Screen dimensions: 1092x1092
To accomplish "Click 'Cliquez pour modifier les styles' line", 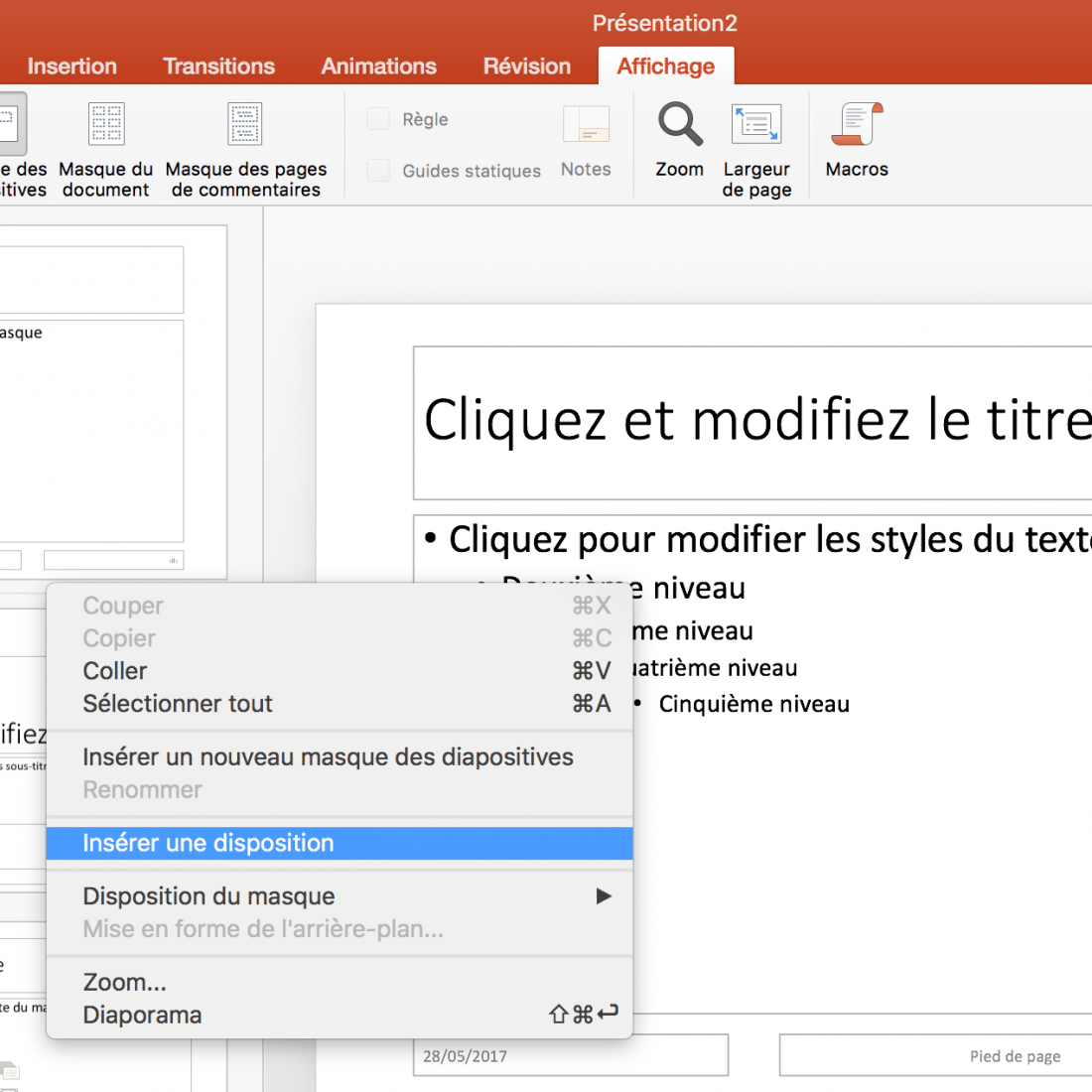I will pyautogui.click(x=769, y=540).
